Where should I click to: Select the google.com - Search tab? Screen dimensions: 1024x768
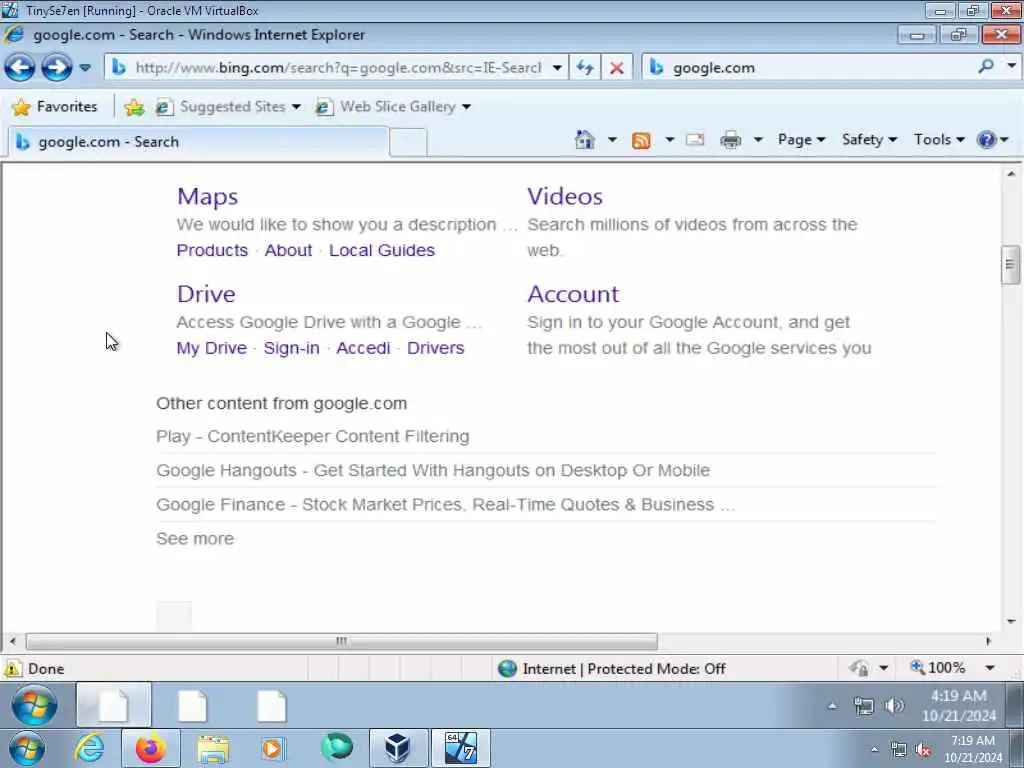(199, 142)
